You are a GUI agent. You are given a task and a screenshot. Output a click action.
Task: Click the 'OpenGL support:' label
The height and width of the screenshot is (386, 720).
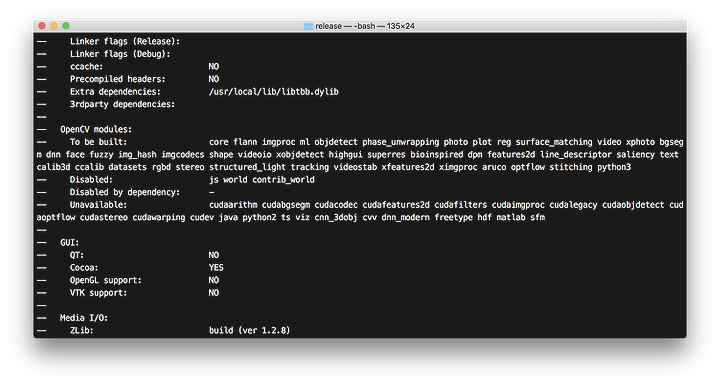click(x=106, y=280)
